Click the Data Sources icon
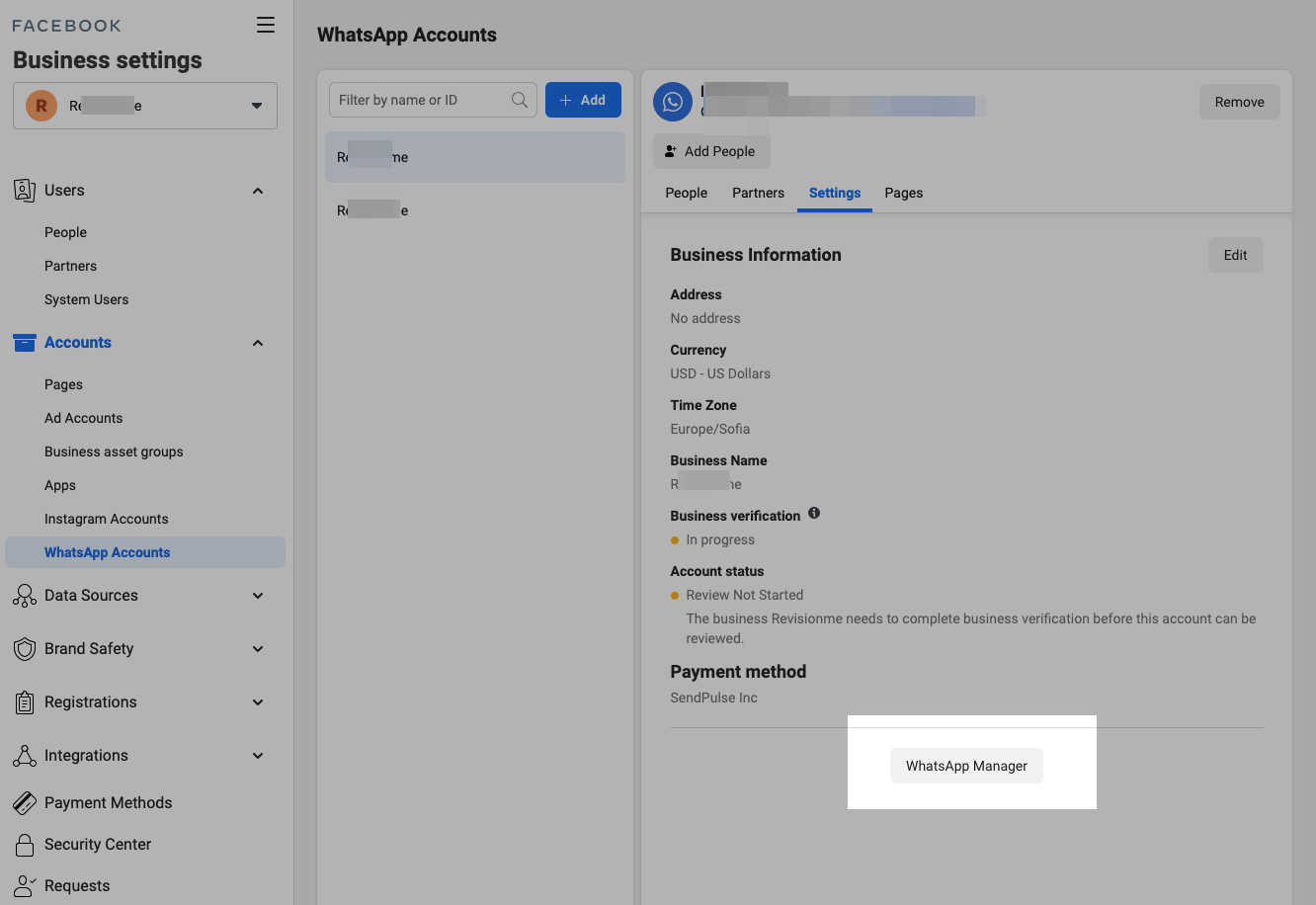 click(25, 596)
